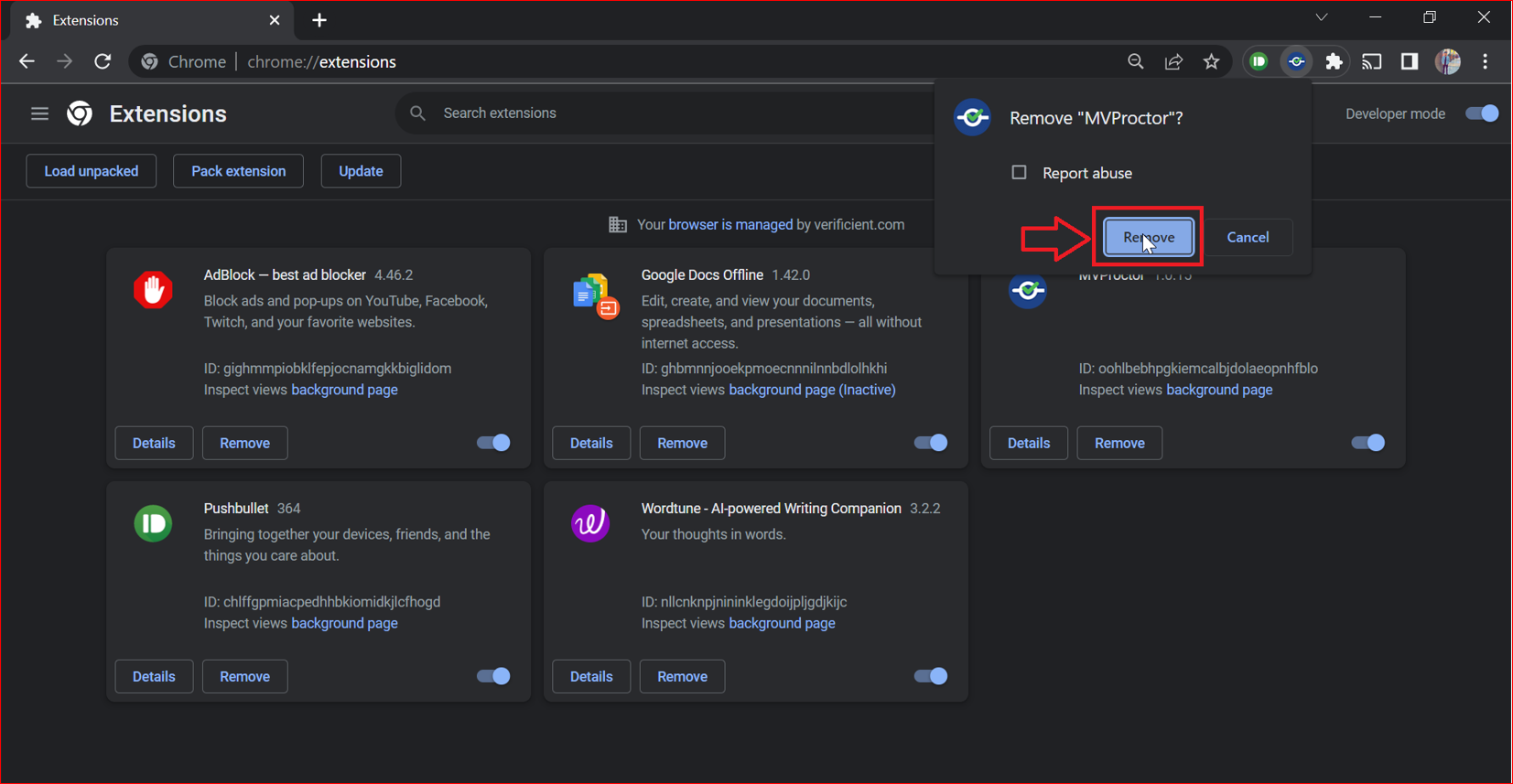
Task: Click the Pushbullet green icon
Action: (x=153, y=523)
